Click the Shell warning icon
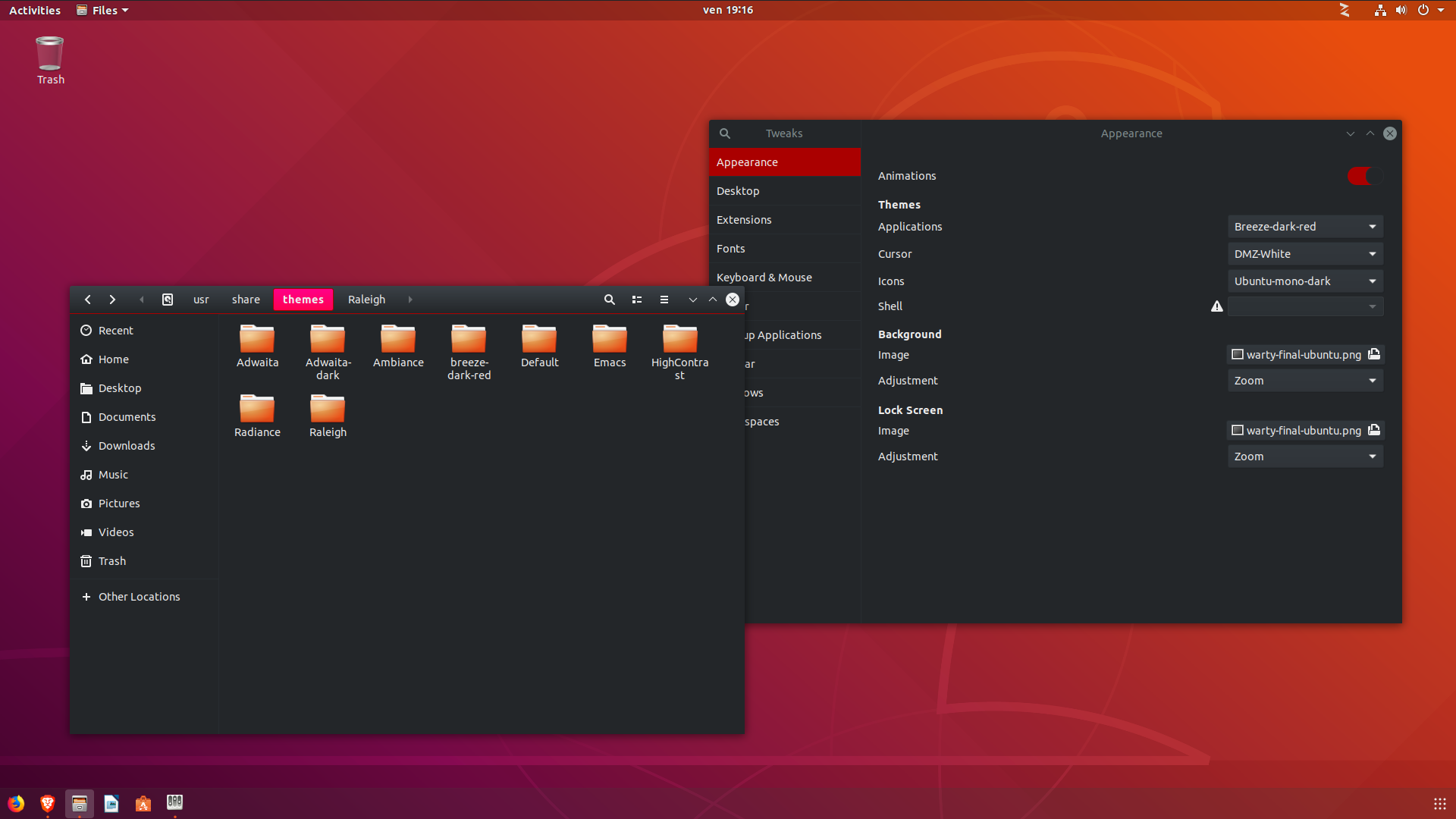This screenshot has height=819, width=1456. point(1217,306)
